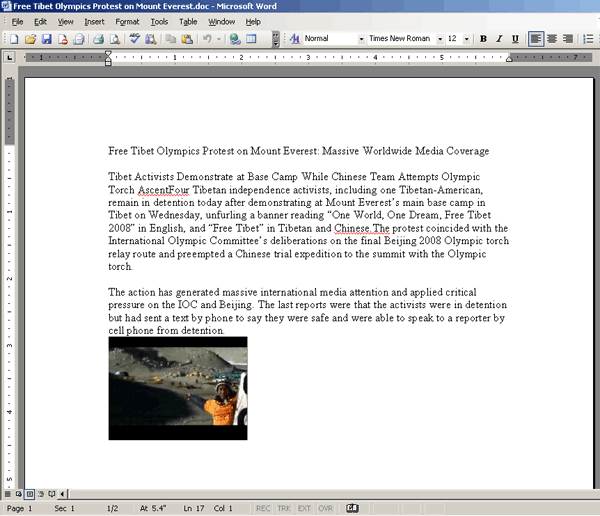Expand the font size 12 dropdown

[467, 39]
